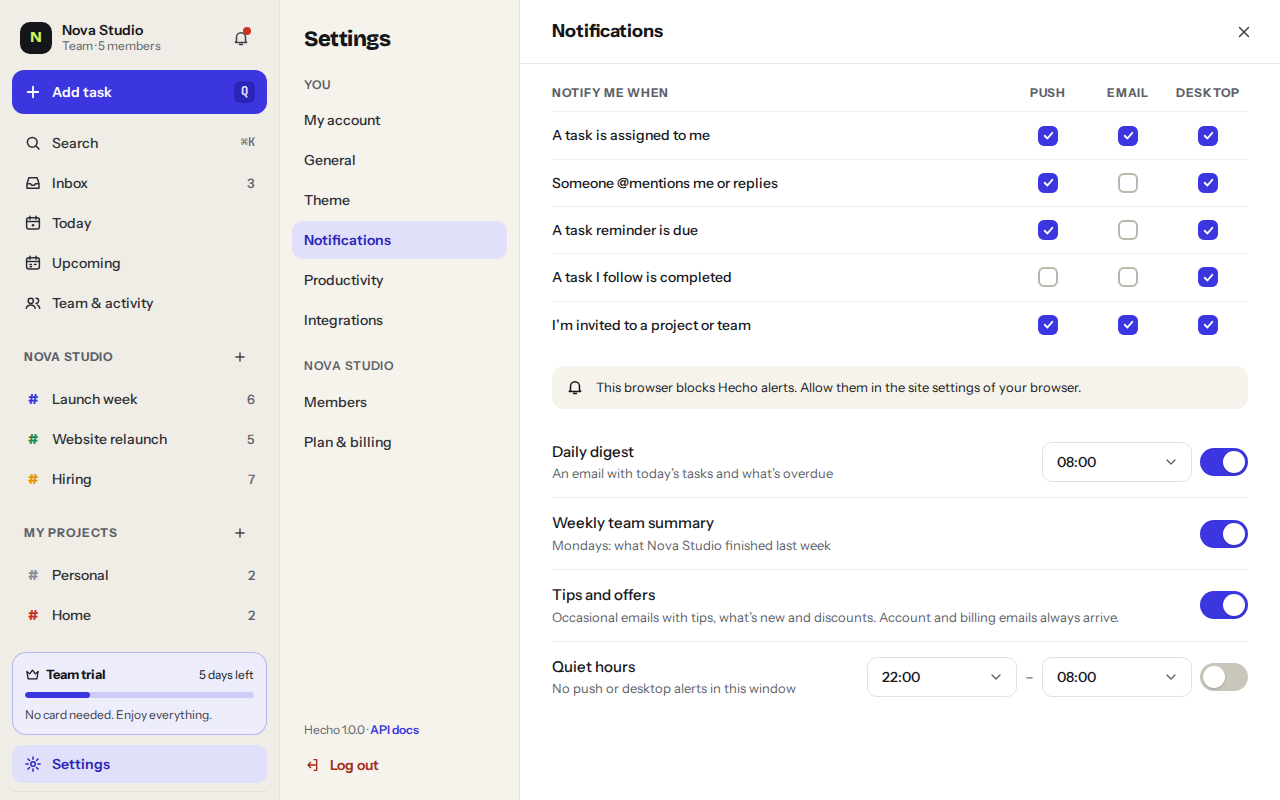Click the Nova Studio workspace logo

(x=36, y=38)
